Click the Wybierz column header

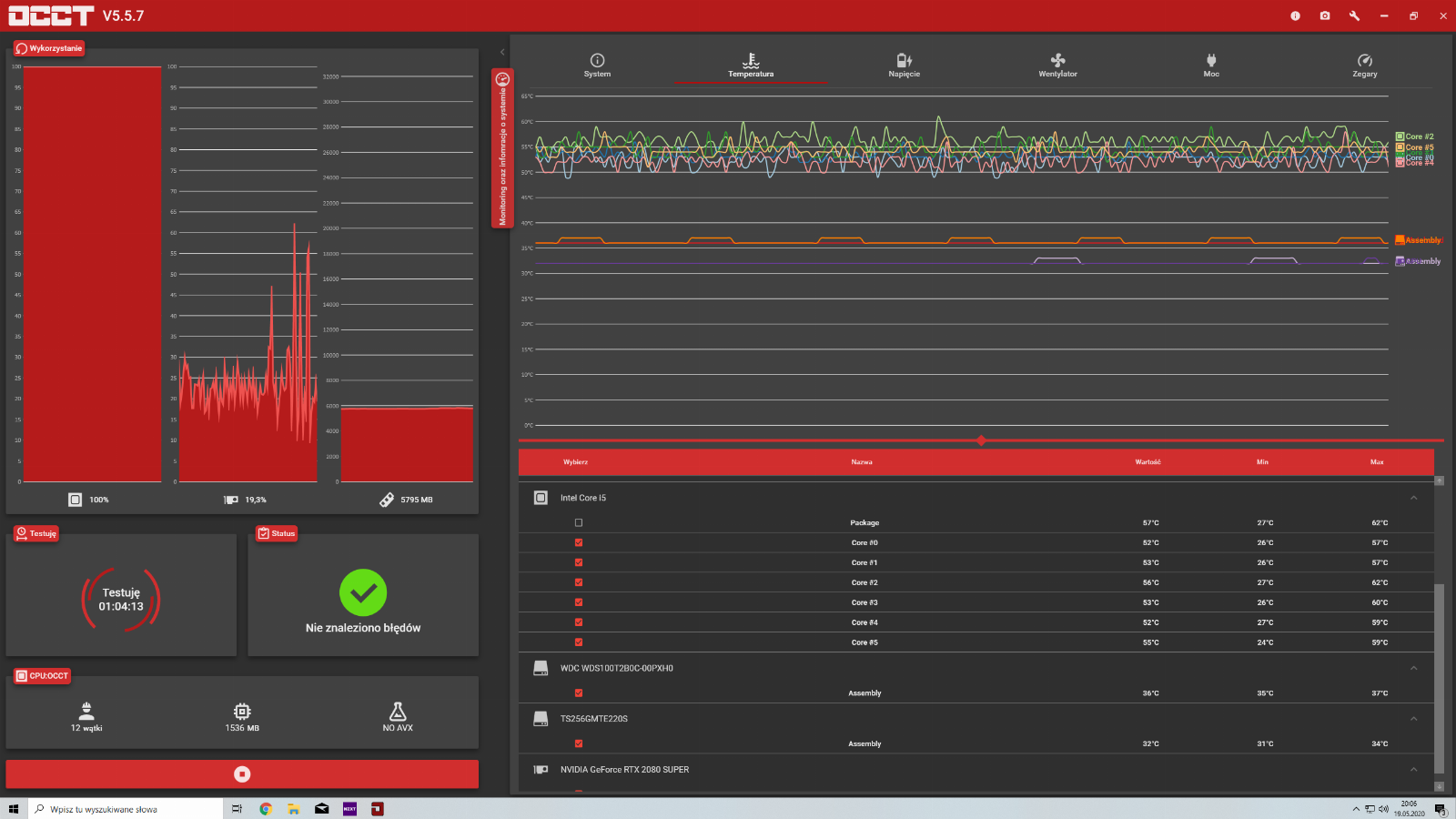point(575,462)
